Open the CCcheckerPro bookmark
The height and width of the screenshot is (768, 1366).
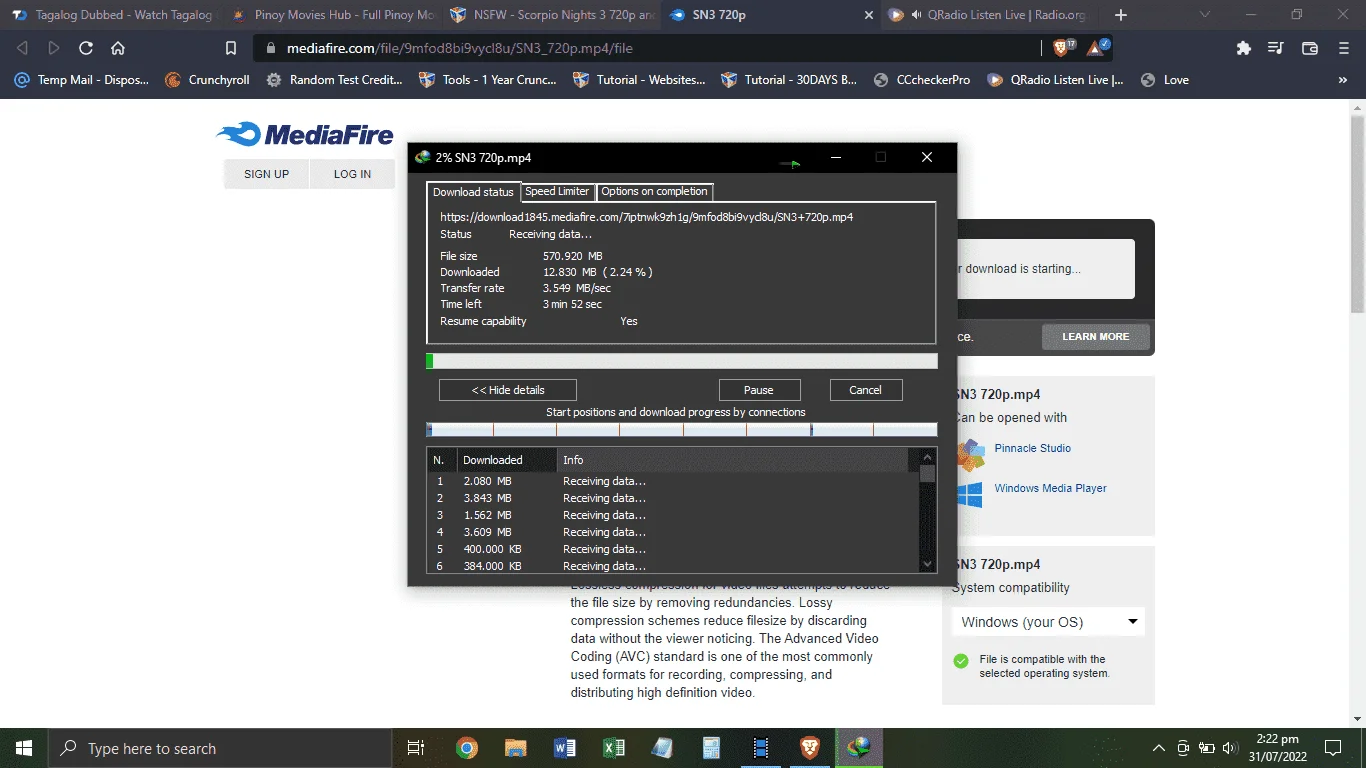click(x=921, y=80)
